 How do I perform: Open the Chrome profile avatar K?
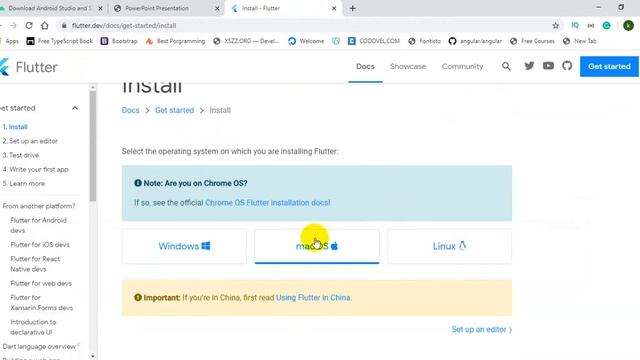click(628, 25)
